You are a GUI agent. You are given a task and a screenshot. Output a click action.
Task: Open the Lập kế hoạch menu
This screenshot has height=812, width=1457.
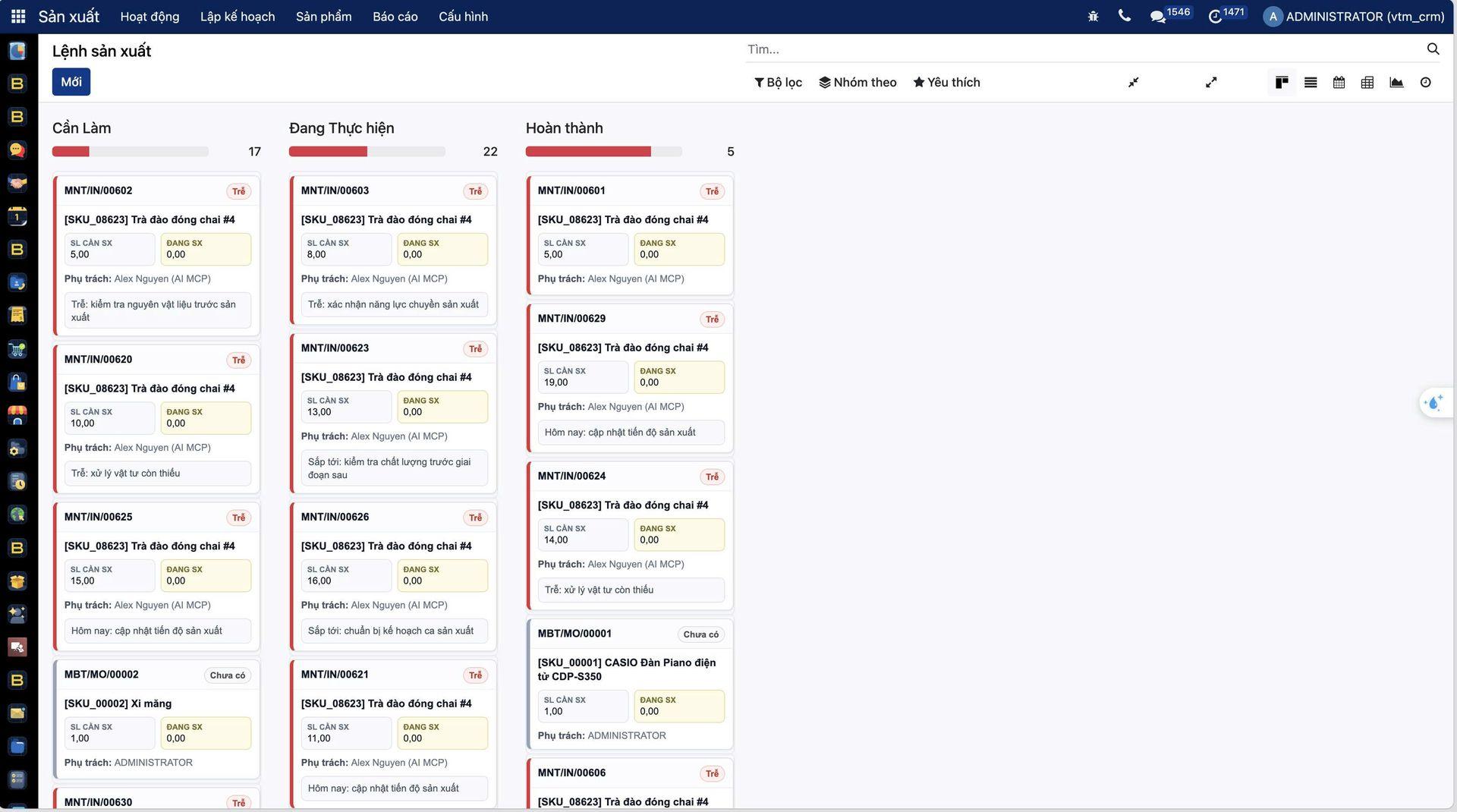[x=238, y=16]
